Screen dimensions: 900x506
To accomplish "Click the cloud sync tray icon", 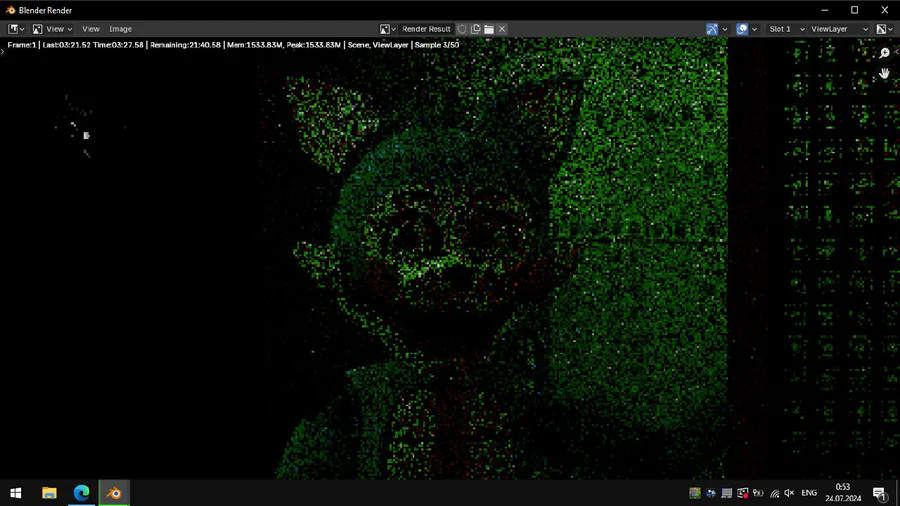I will [x=711, y=493].
